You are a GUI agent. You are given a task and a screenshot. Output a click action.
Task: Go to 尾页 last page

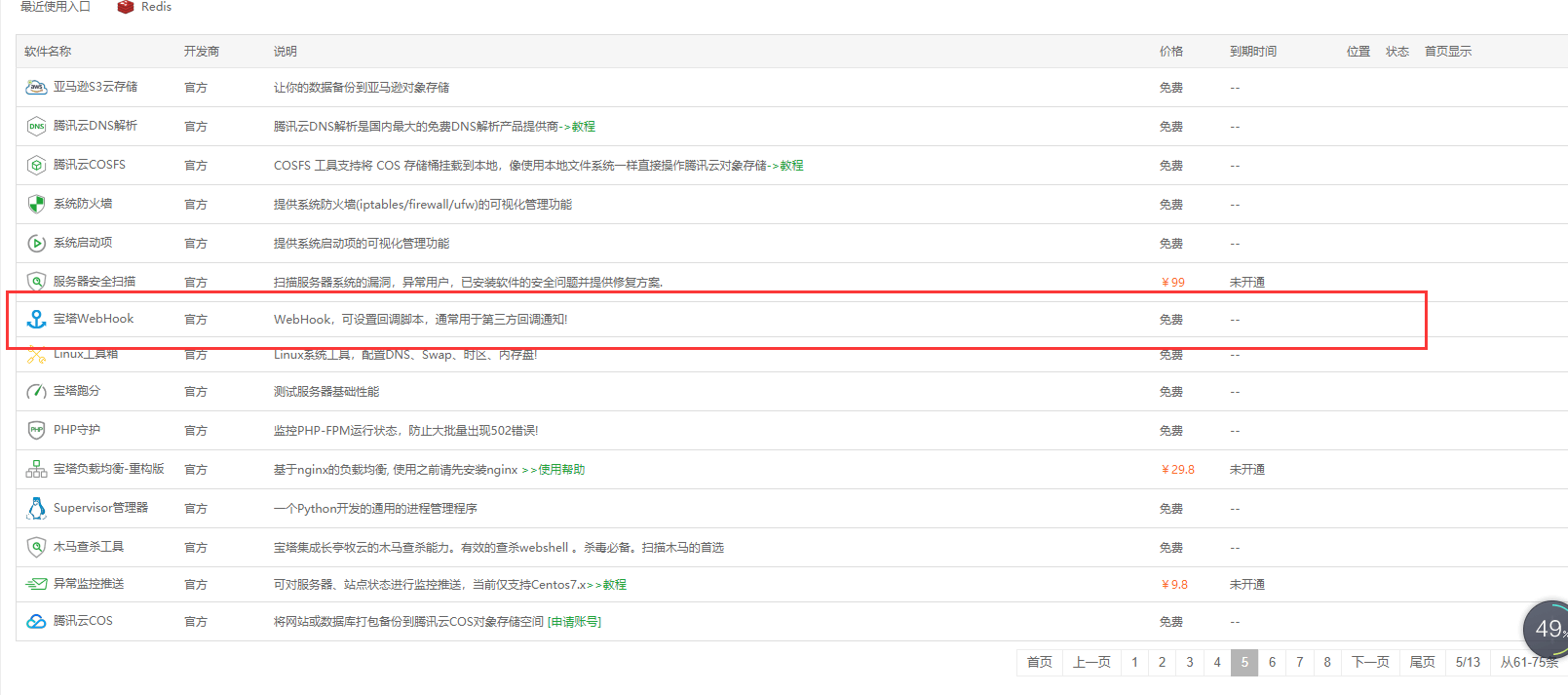(1423, 662)
